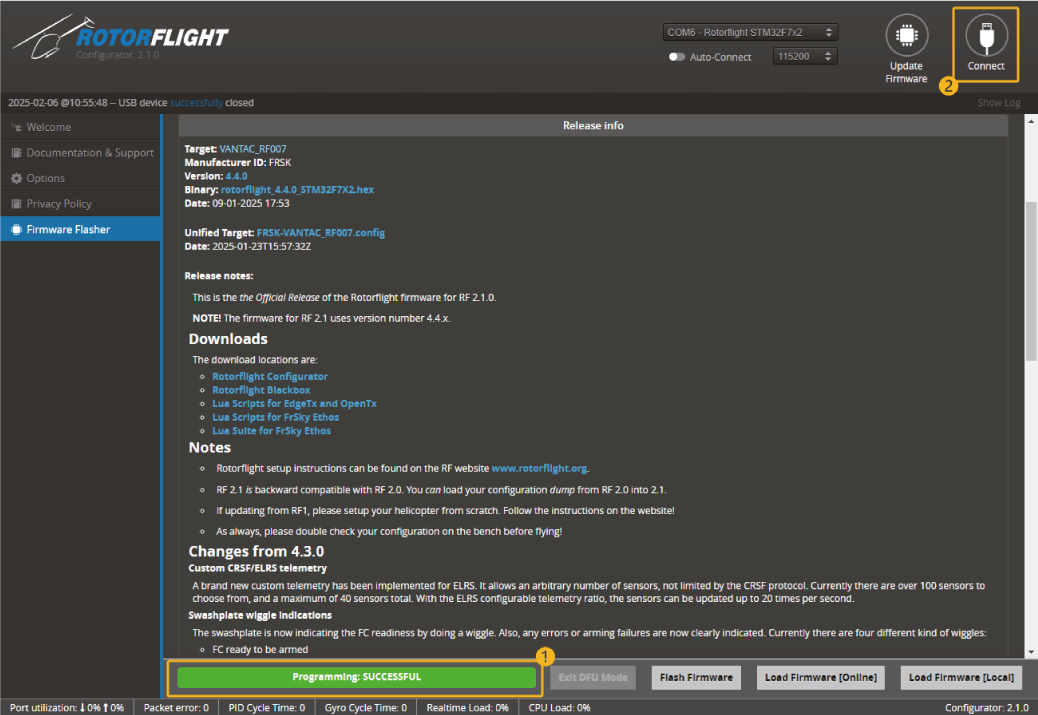The image size is (1038, 715).
Task: Select the Privacy Policy sidebar tab
Action: pyautogui.click(x=59, y=204)
